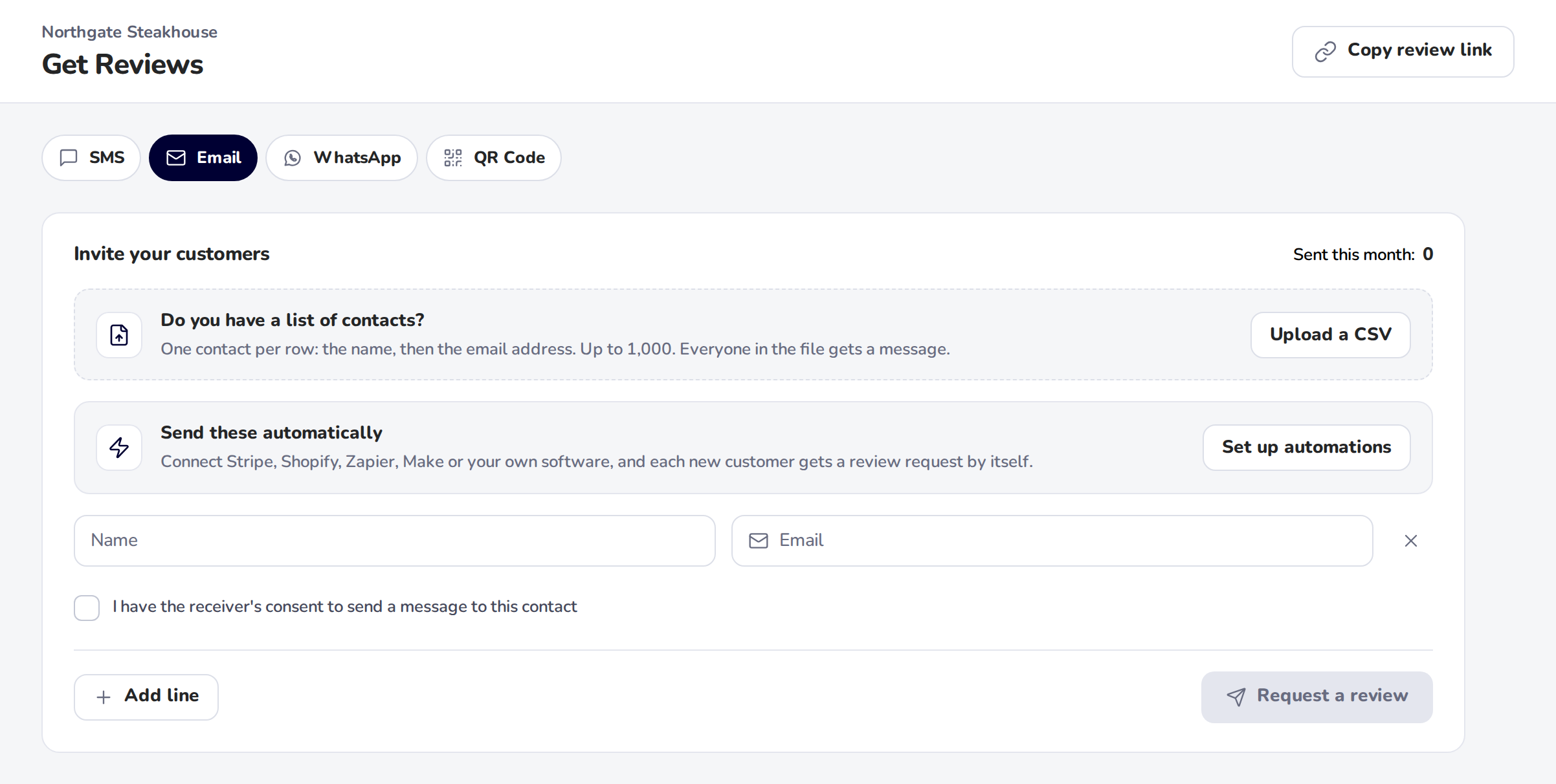Focus the Name input field
This screenshot has height=784, width=1556.
395,541
